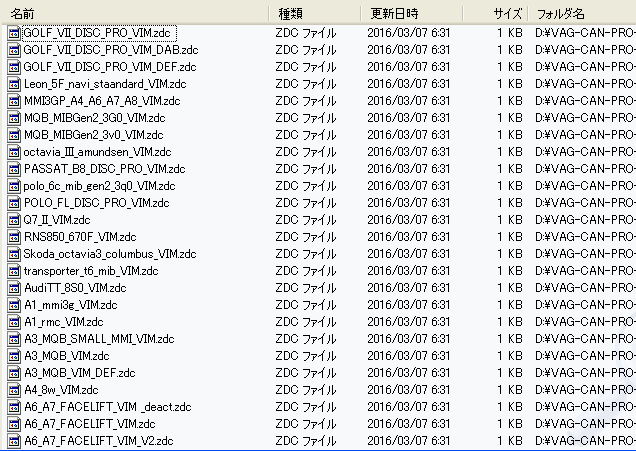Click the transporter_t6_mib_VIM.zdc file icon
Image resolution: width=636 pixels, height=451 pixels.
pyautogui.click(x=14, y=271)
